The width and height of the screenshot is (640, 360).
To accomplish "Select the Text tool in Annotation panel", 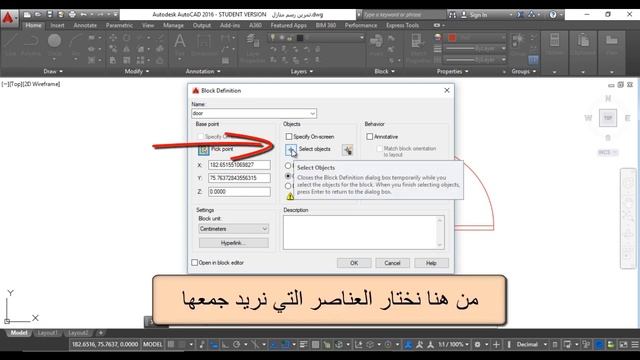I will coord(180,44).
